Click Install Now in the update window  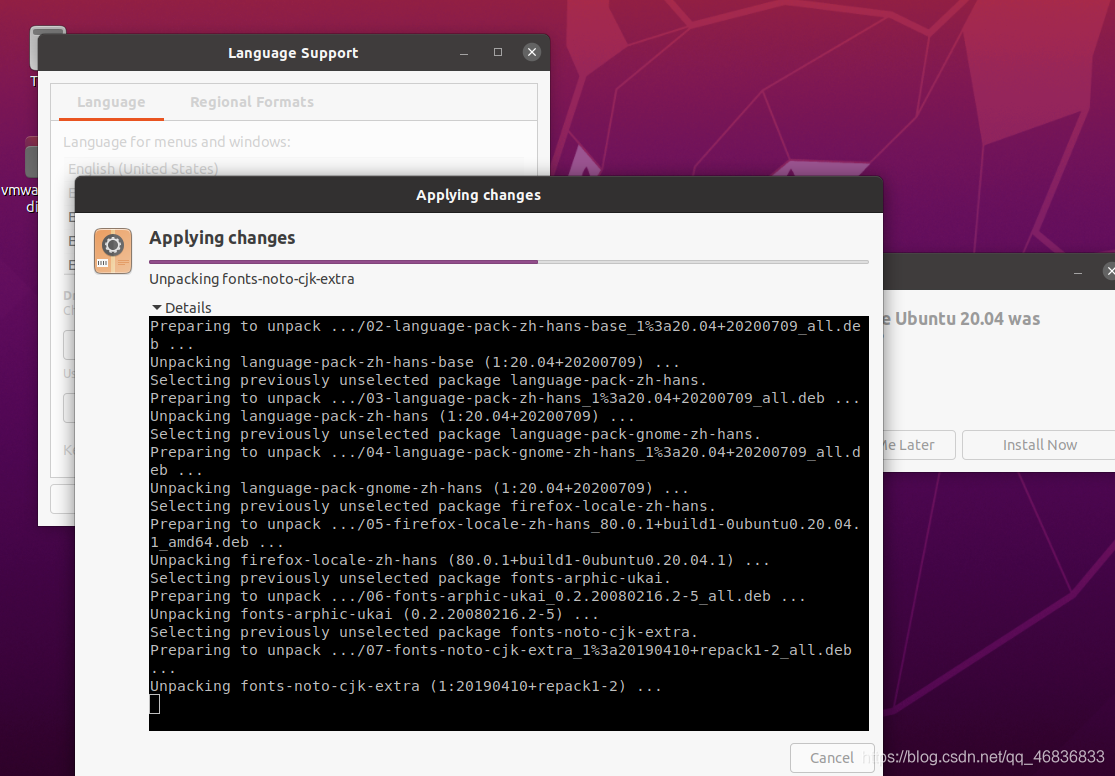pyautogui.click(x=1039, y=445)
